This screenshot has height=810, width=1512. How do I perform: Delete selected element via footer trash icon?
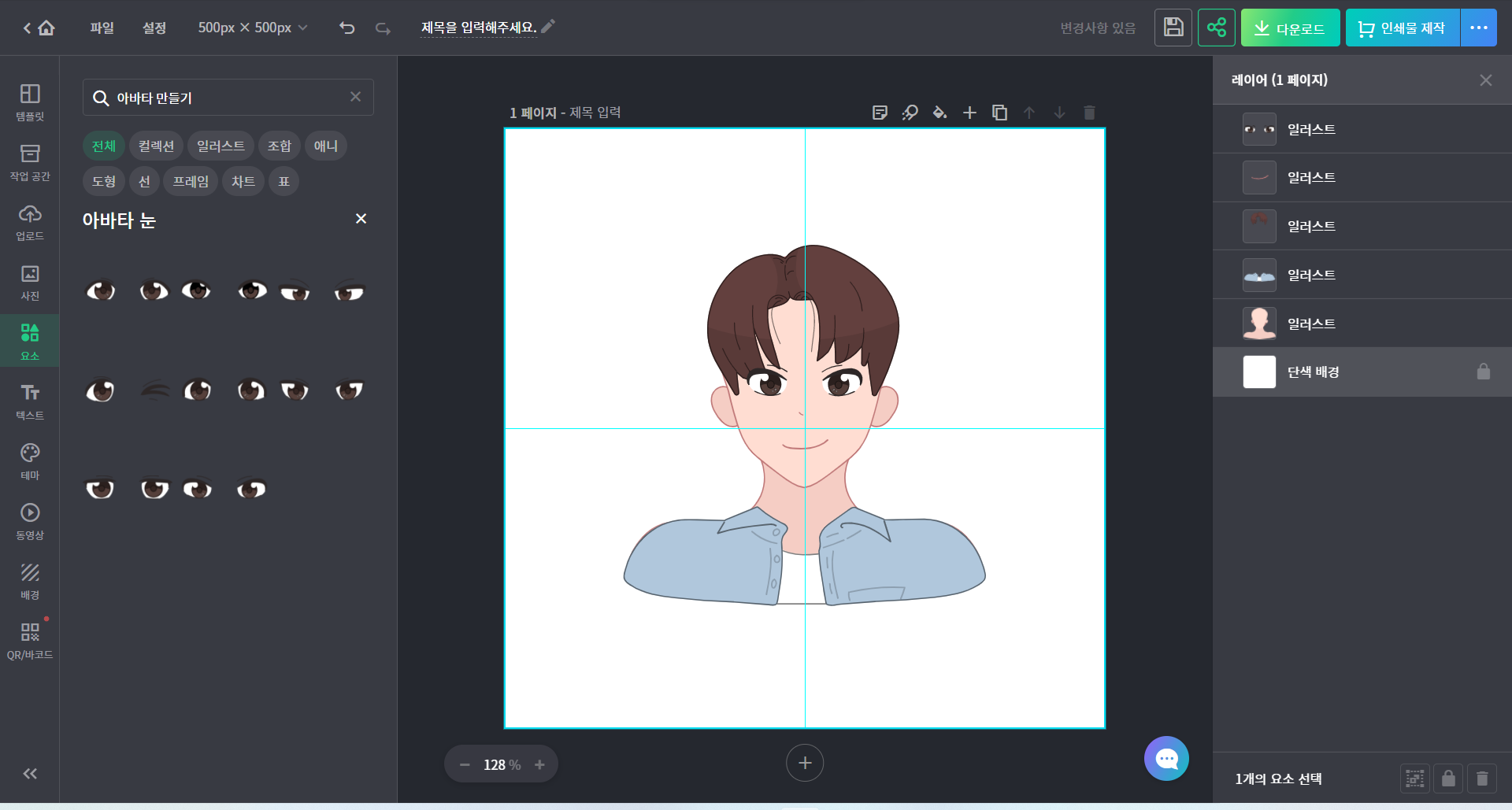[1482, 779]
